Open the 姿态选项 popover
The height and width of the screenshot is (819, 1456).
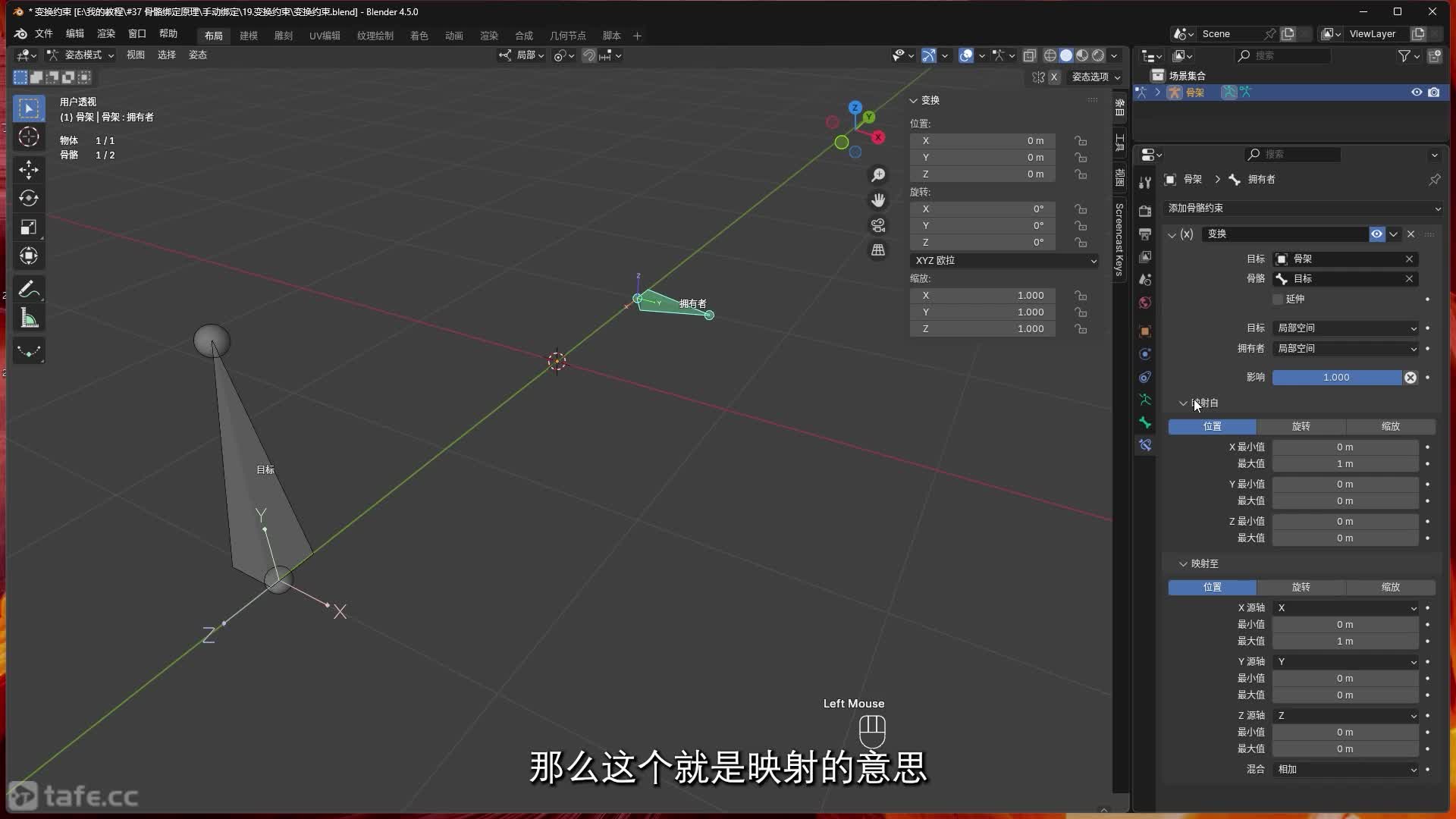click(1095, 77)
